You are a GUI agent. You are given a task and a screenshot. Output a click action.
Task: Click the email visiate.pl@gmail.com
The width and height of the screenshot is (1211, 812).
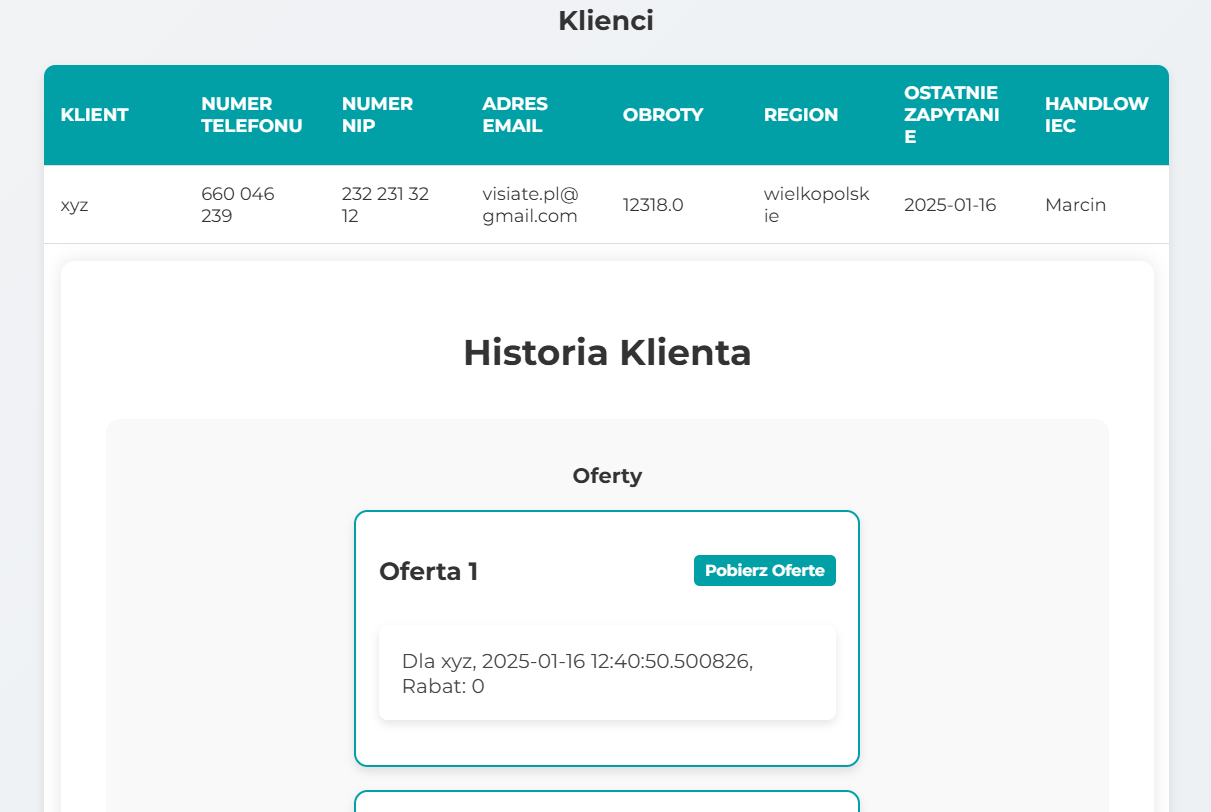[531, 205]
